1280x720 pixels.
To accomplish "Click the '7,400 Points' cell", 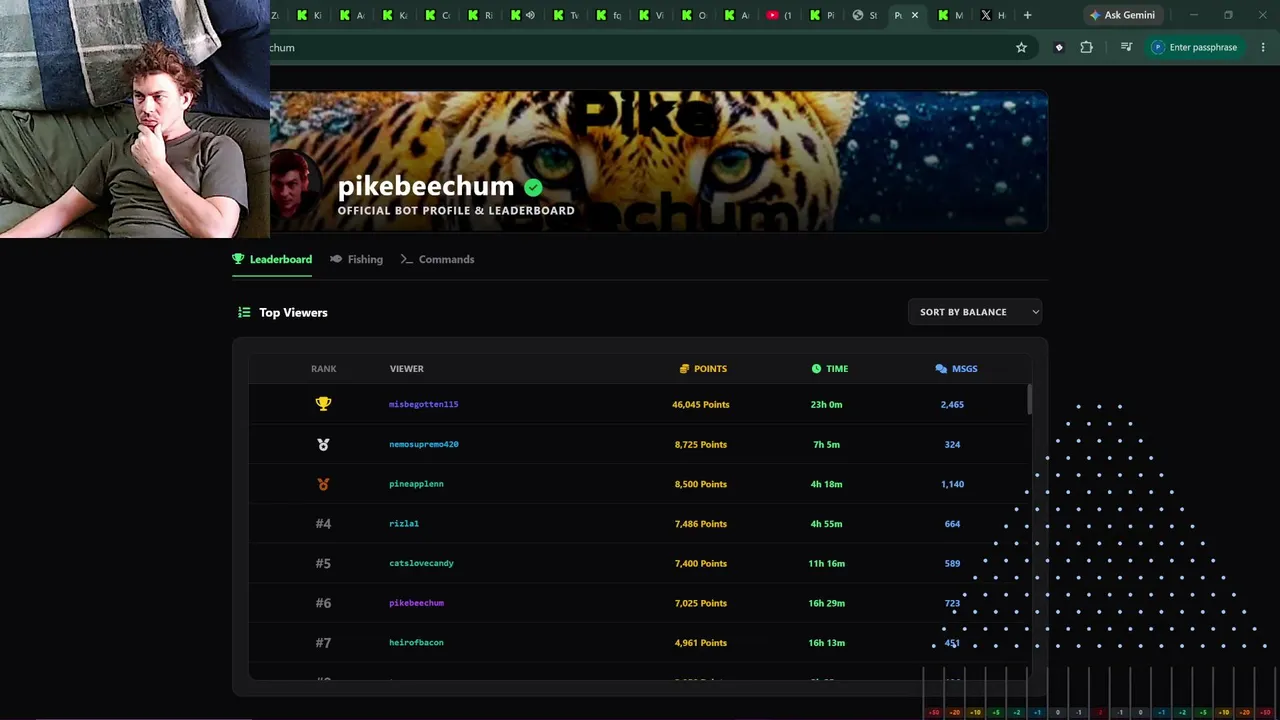I will coord(701,563).
